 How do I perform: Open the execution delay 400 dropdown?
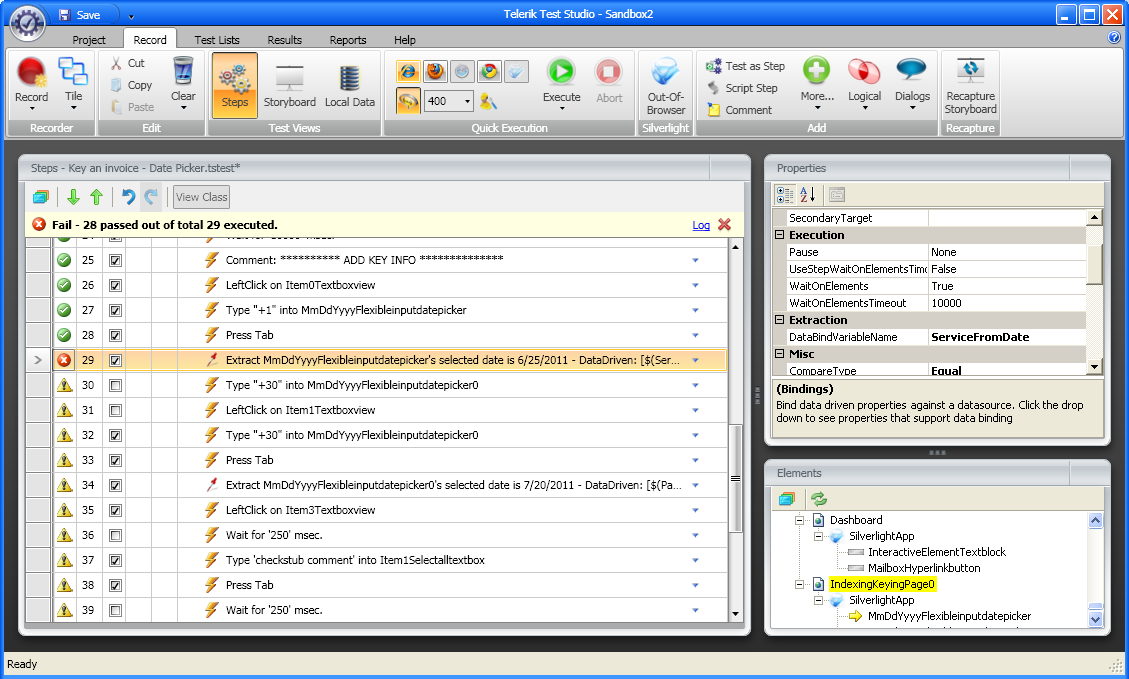(467, 101)
